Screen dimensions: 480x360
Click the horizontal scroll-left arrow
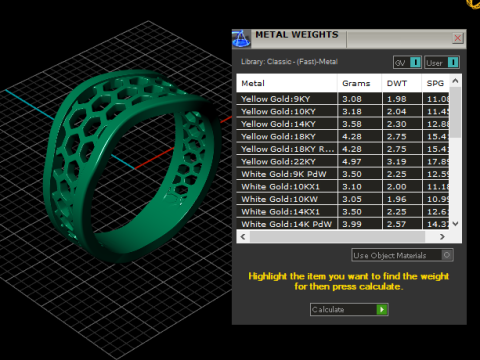tap(243, 237)
